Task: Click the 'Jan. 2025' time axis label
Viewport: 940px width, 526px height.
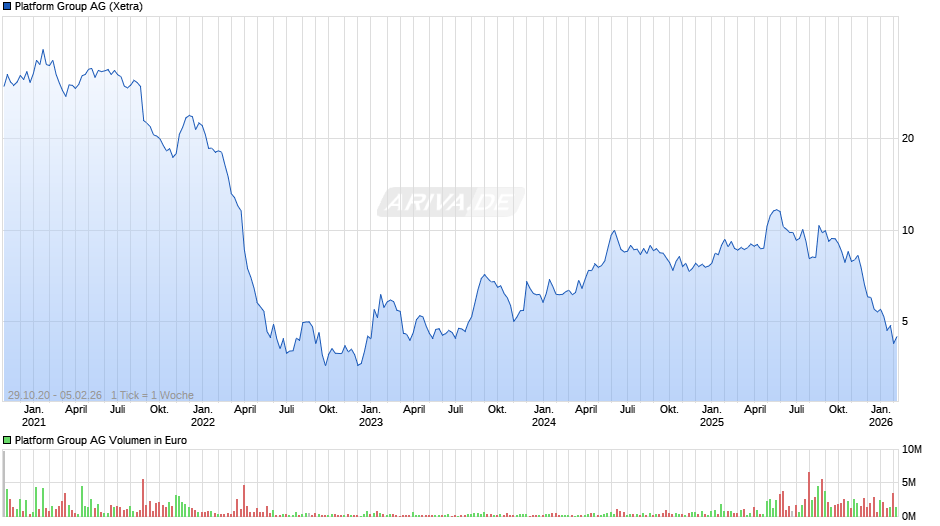Action: click(x=712, y=416)
